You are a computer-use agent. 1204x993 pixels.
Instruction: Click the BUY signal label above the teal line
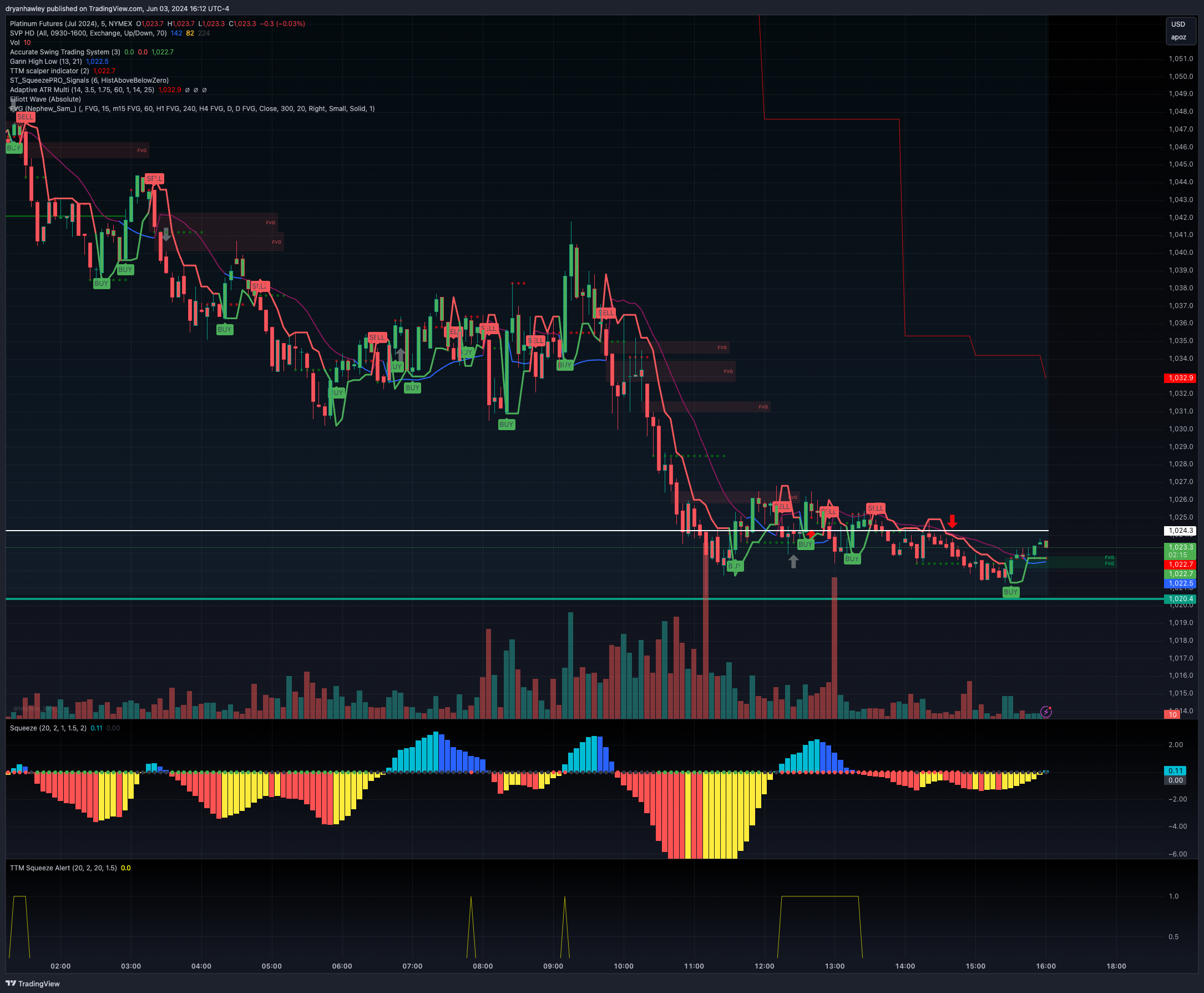coord(1010,592)
